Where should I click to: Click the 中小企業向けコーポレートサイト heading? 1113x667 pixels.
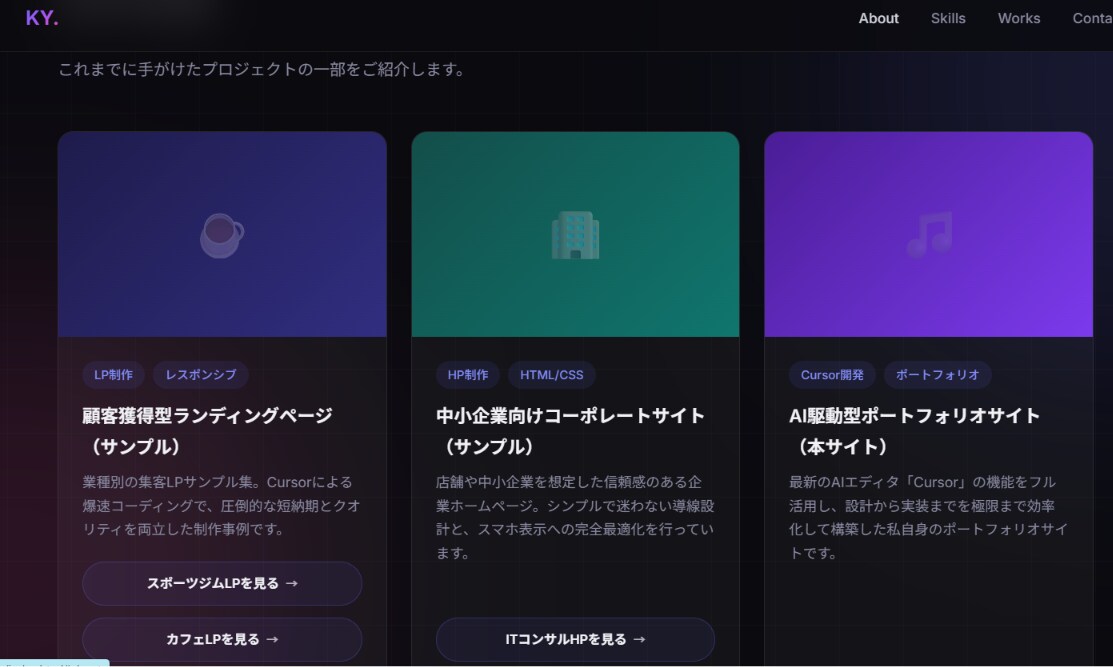click(570, 431)
